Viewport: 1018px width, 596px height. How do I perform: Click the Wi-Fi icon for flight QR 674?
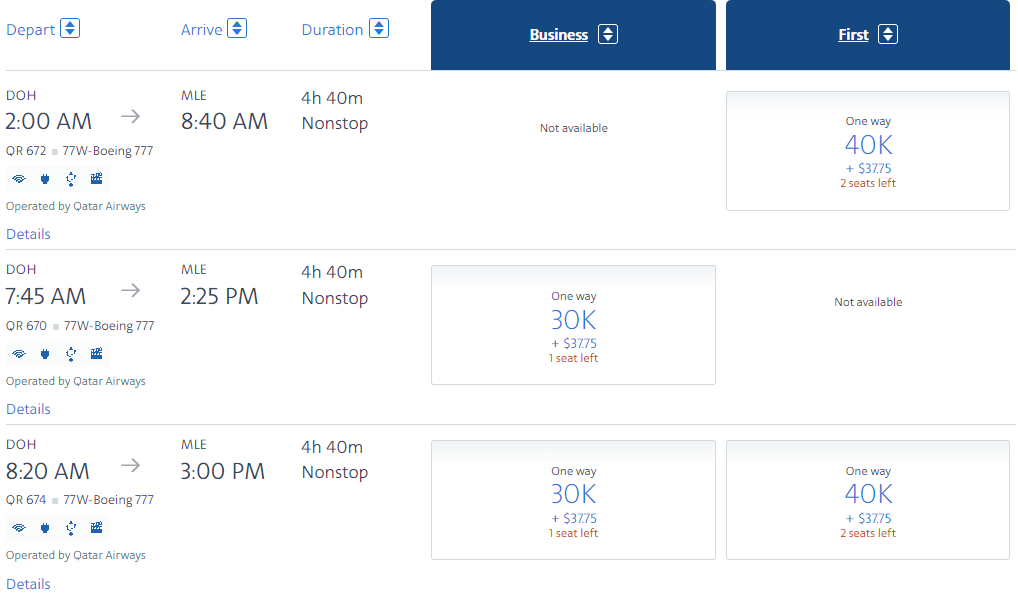(x=18, y=528)
